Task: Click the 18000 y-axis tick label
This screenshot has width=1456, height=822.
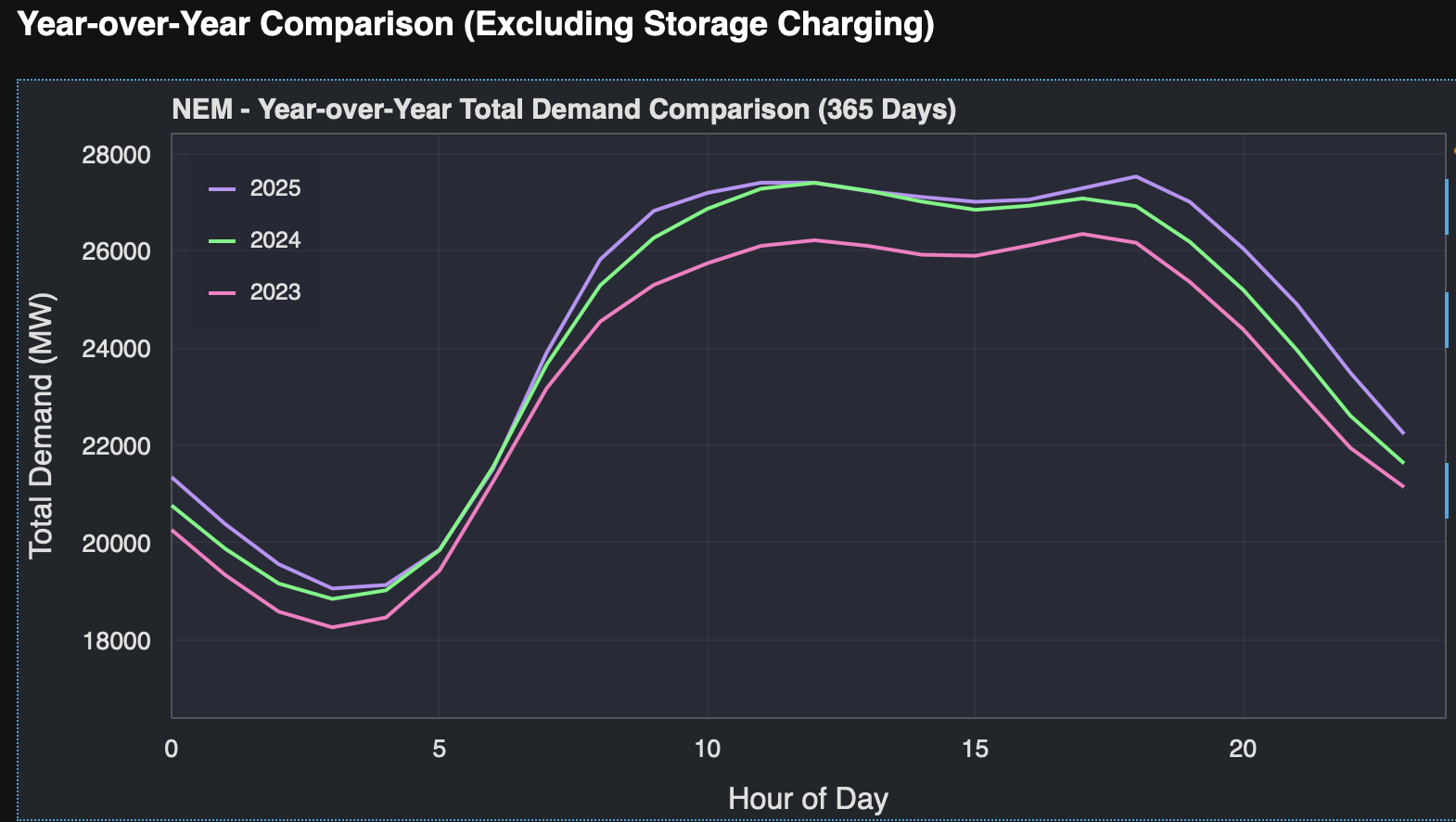Action: click(x=116, y=641)
